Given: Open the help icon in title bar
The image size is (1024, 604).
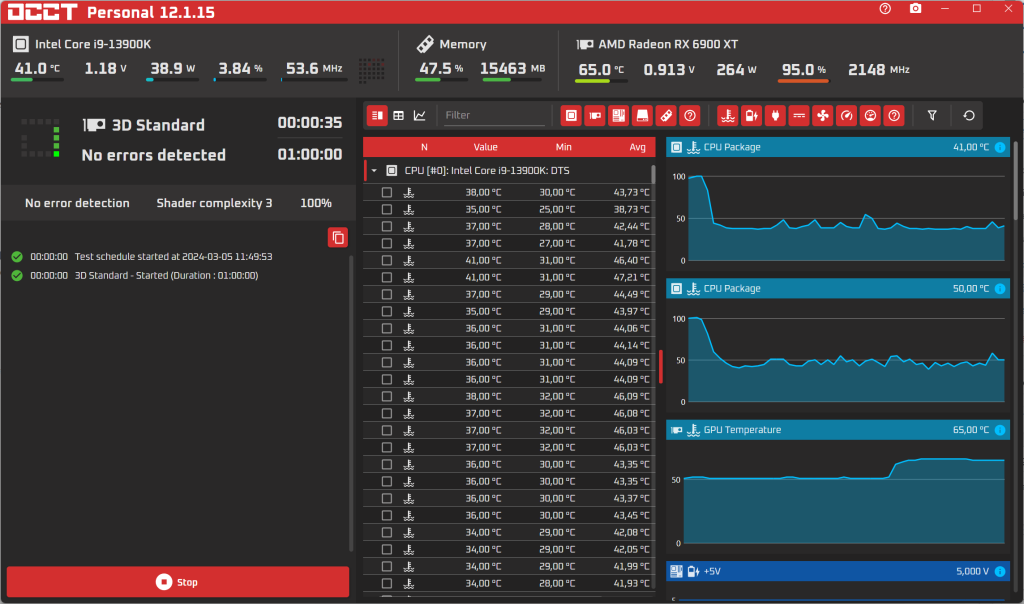Looking at the screenshot, I should pos(885,8).
